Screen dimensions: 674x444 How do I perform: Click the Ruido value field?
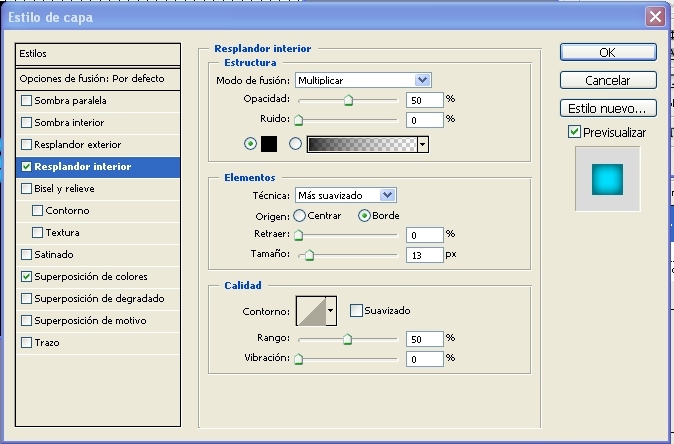[x=425, y=120]
